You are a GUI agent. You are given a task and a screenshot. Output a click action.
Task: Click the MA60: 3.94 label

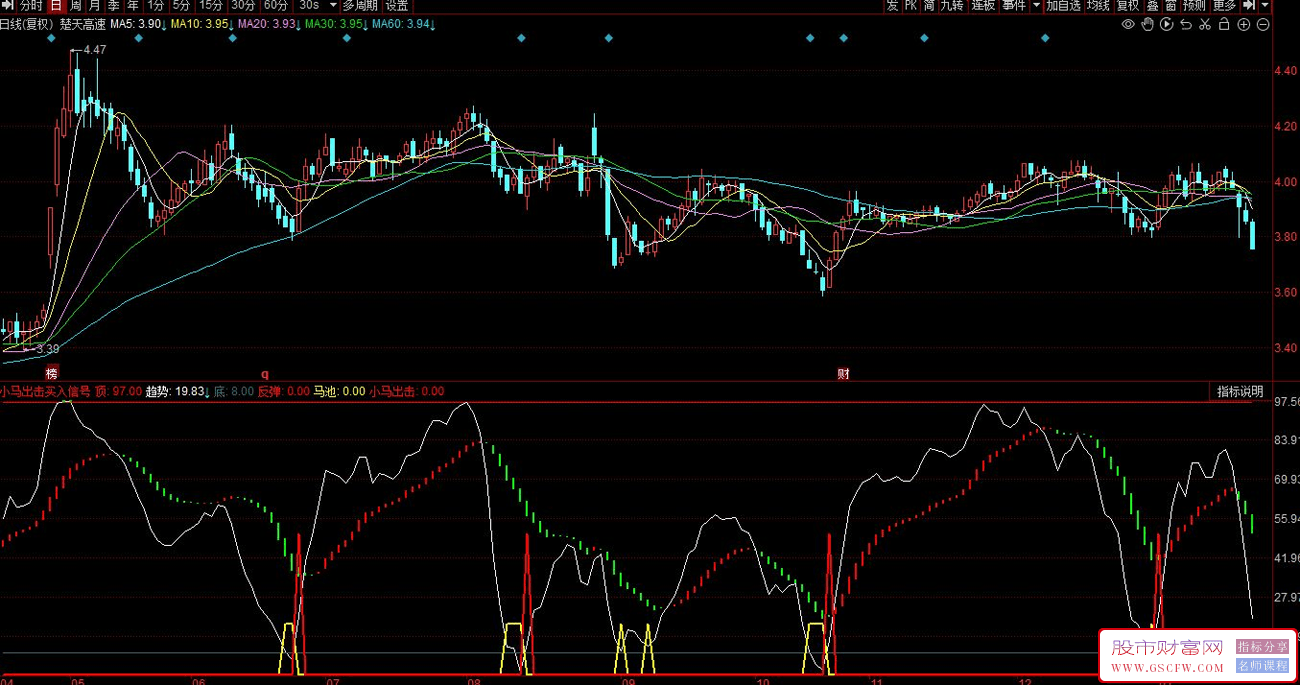coord(403,23)
